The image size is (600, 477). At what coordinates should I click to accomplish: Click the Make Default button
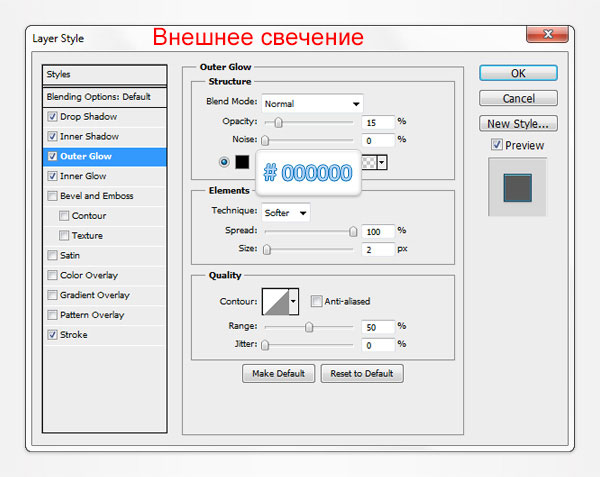coord(279,373)
